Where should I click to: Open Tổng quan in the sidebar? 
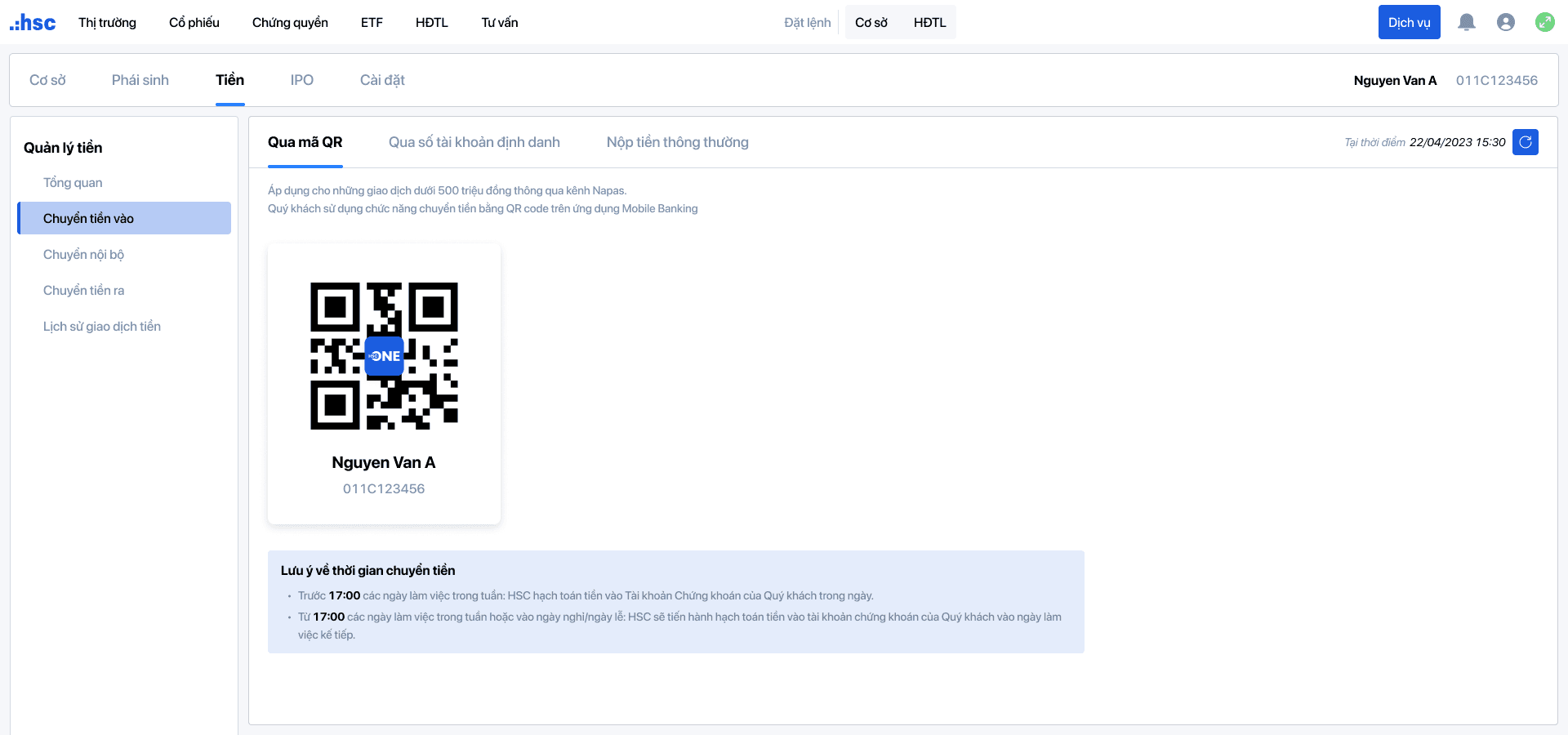click(124, 182)
